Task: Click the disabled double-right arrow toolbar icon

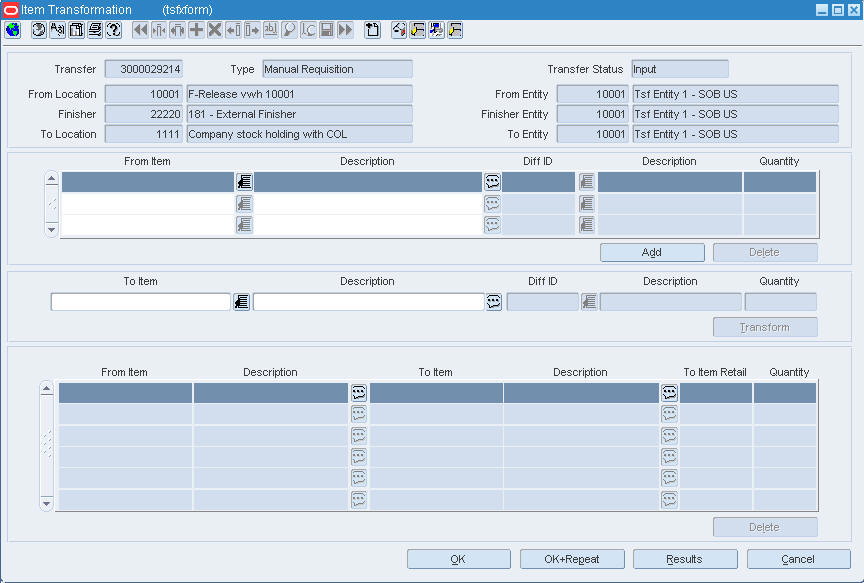Action: click(345, 30)
